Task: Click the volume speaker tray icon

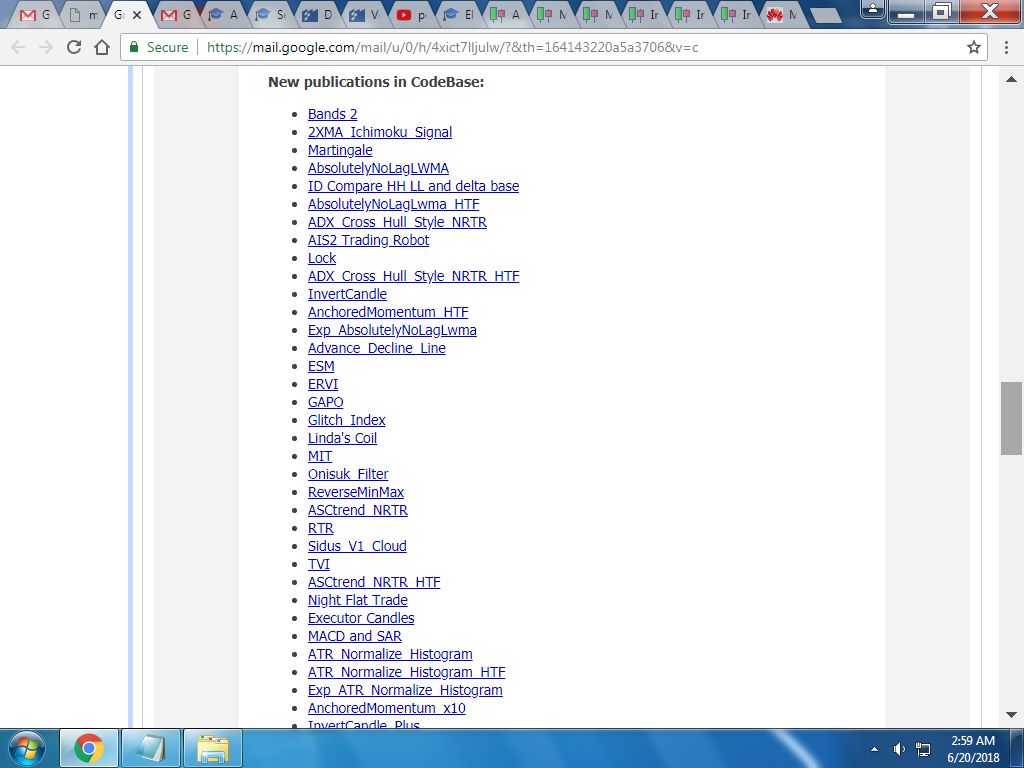Action: (x=899, y=749)
